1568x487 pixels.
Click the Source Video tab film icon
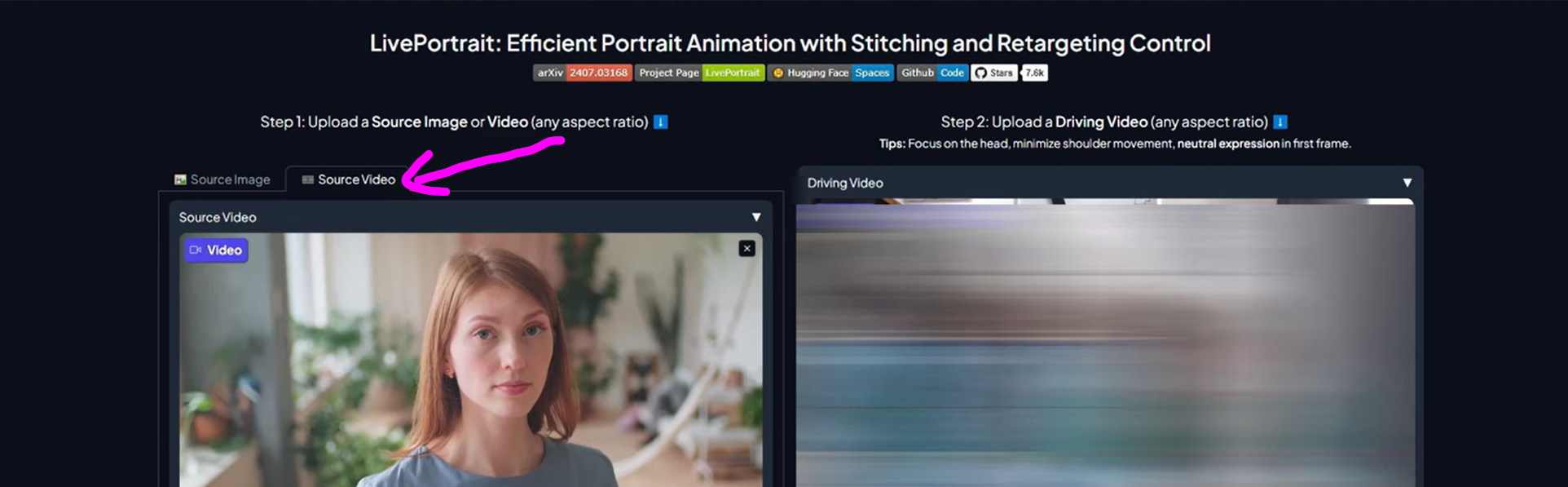[x=308, y=179]
